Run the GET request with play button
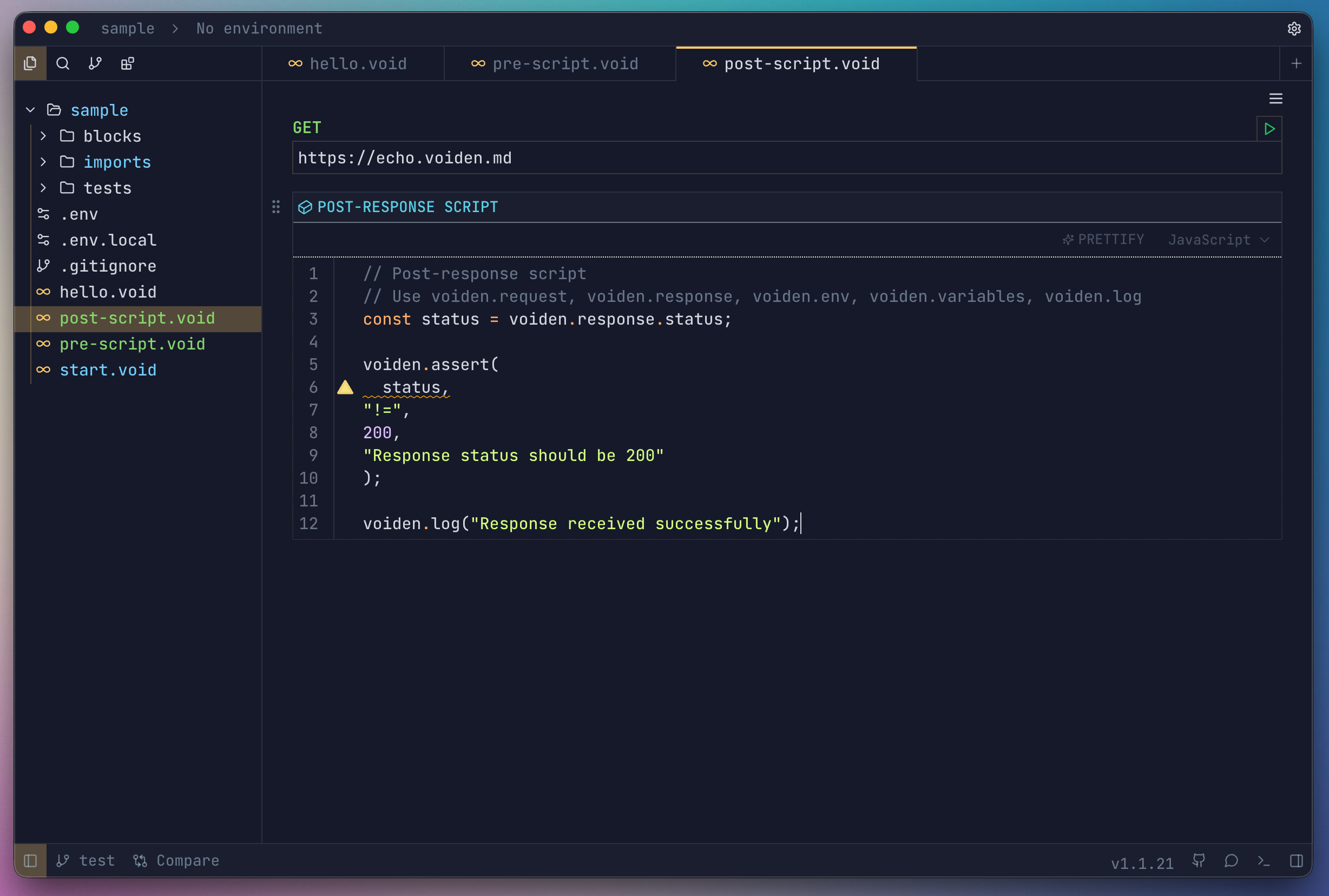1329x896 pixels. (1269, 129)
